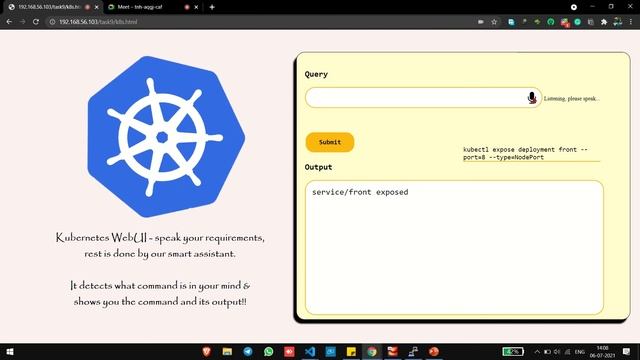This screenshot has height=360, width=640.
Task: Open Brave browser from the taskbar
Action: [x=207, y=351]
